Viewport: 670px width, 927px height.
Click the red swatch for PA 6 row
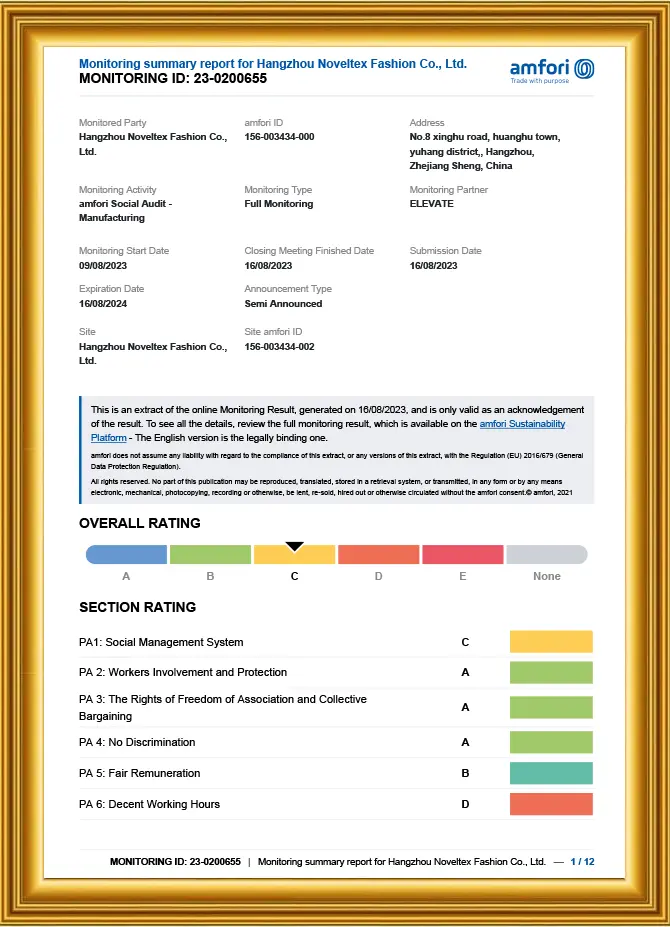pos(551,804)
